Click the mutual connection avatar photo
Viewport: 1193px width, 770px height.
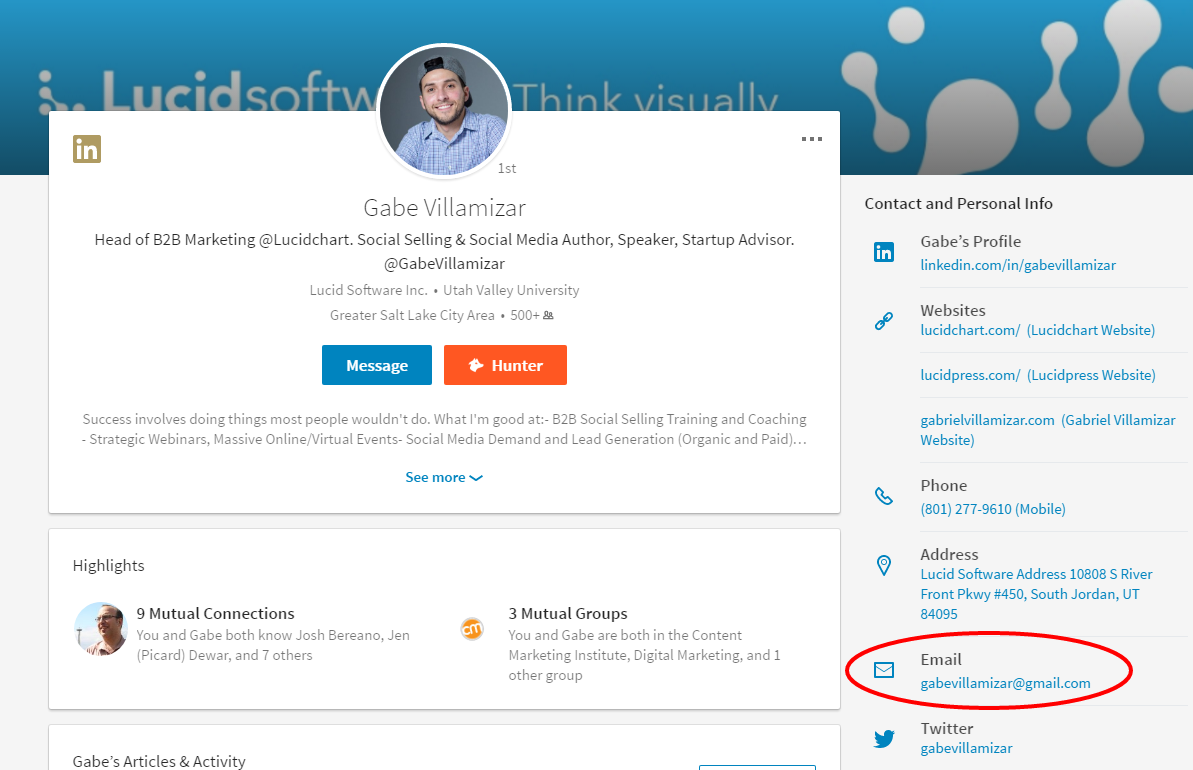(100, 628)
